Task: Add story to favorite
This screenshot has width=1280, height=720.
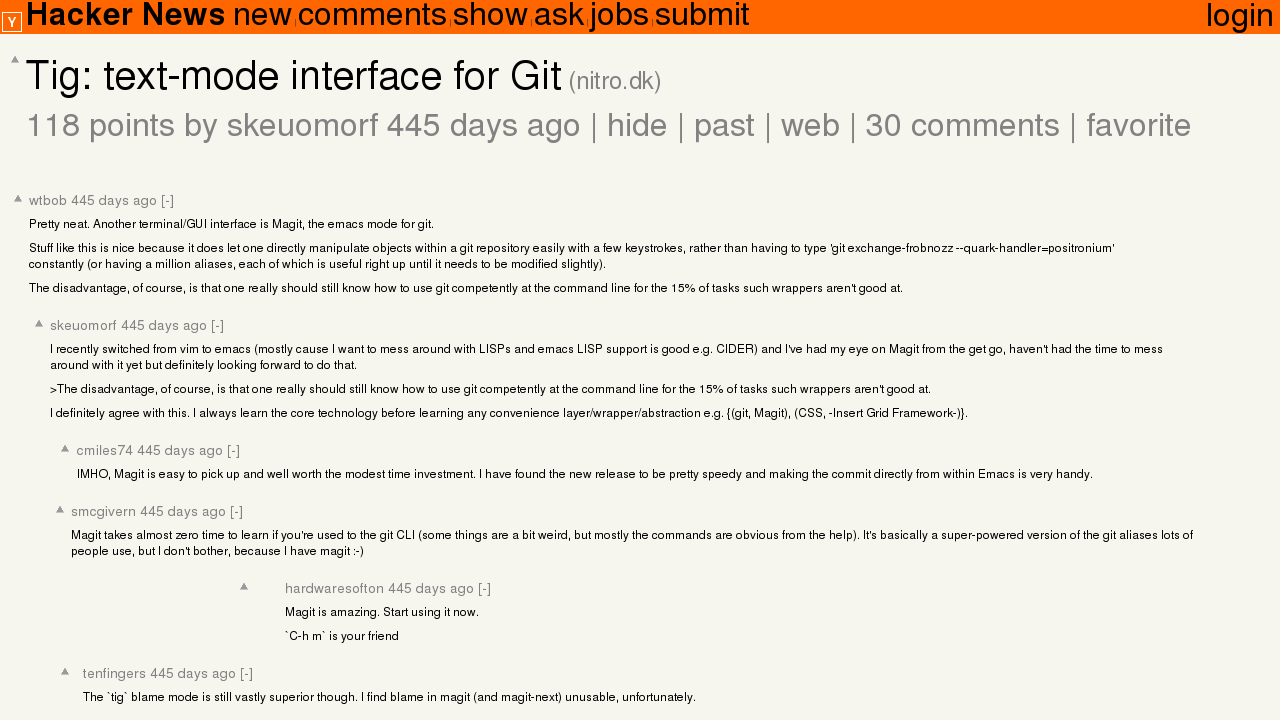Action: 1138,126
